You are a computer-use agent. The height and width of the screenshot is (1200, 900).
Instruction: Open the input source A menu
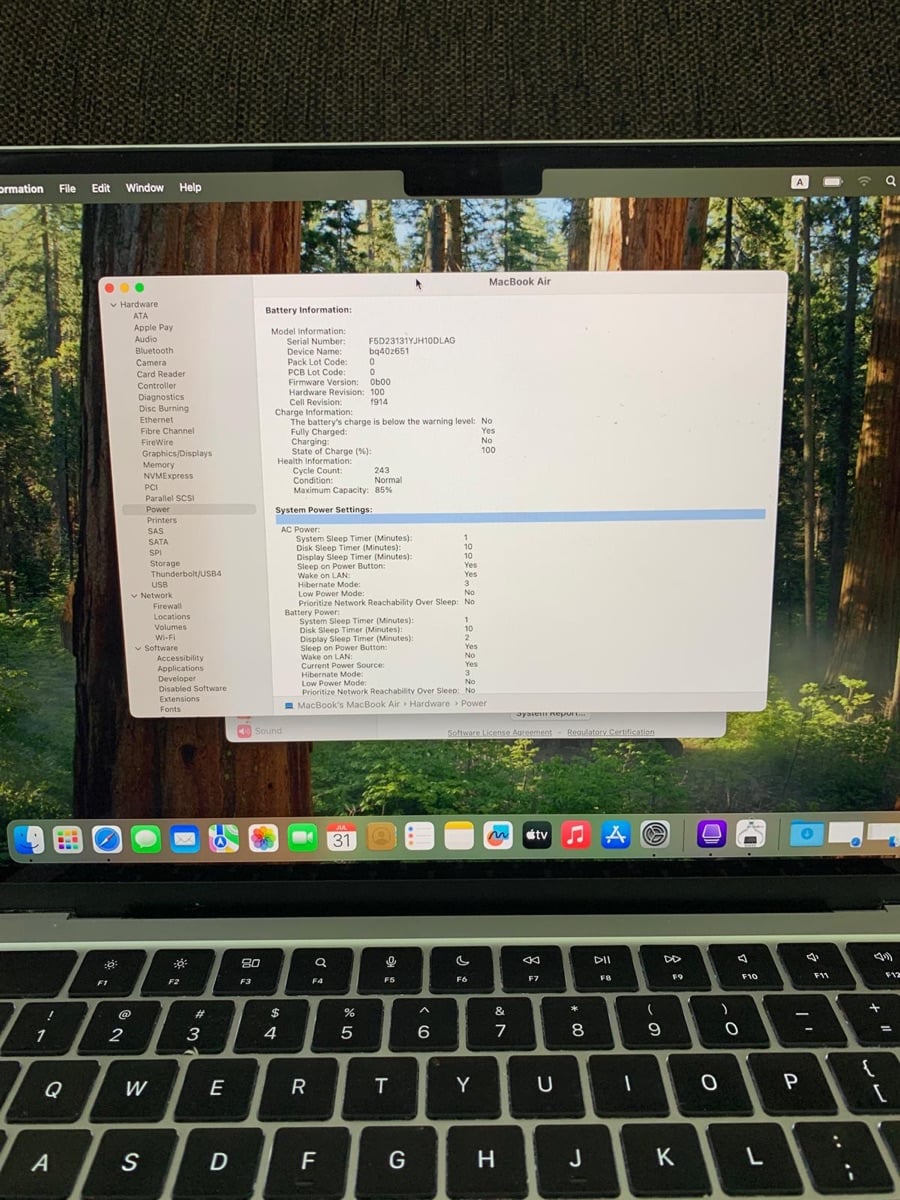point(800,182)
